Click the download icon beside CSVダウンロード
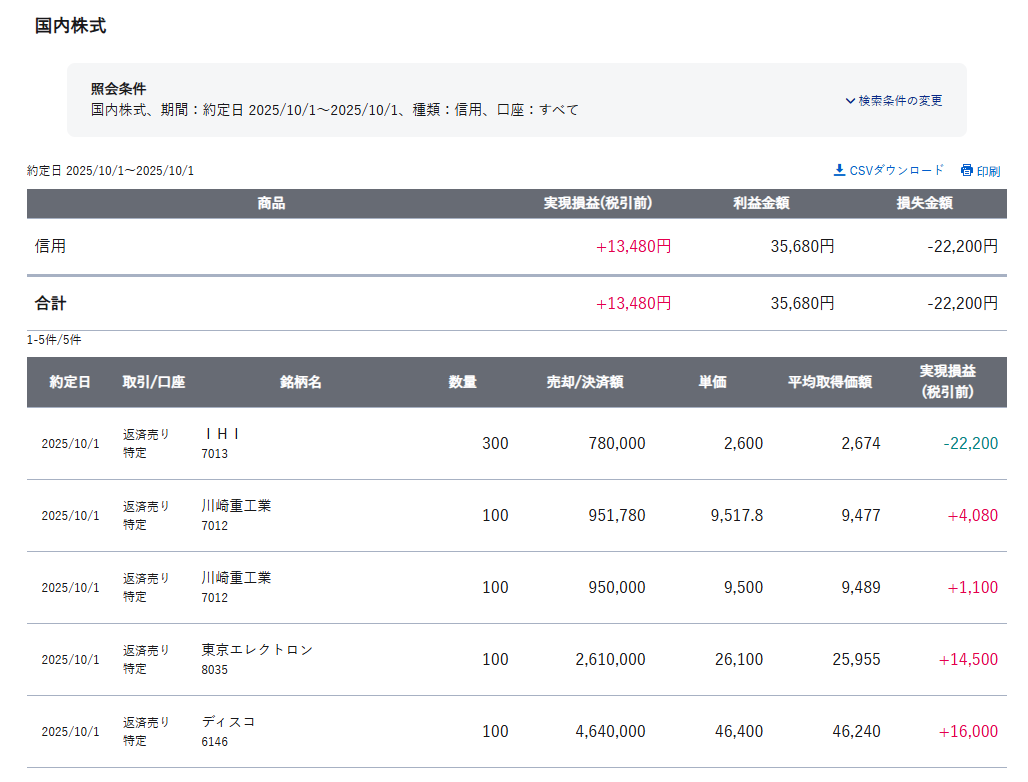This screenshot has width=1028, height=782. pyautogui.click(x=839, y=170)
